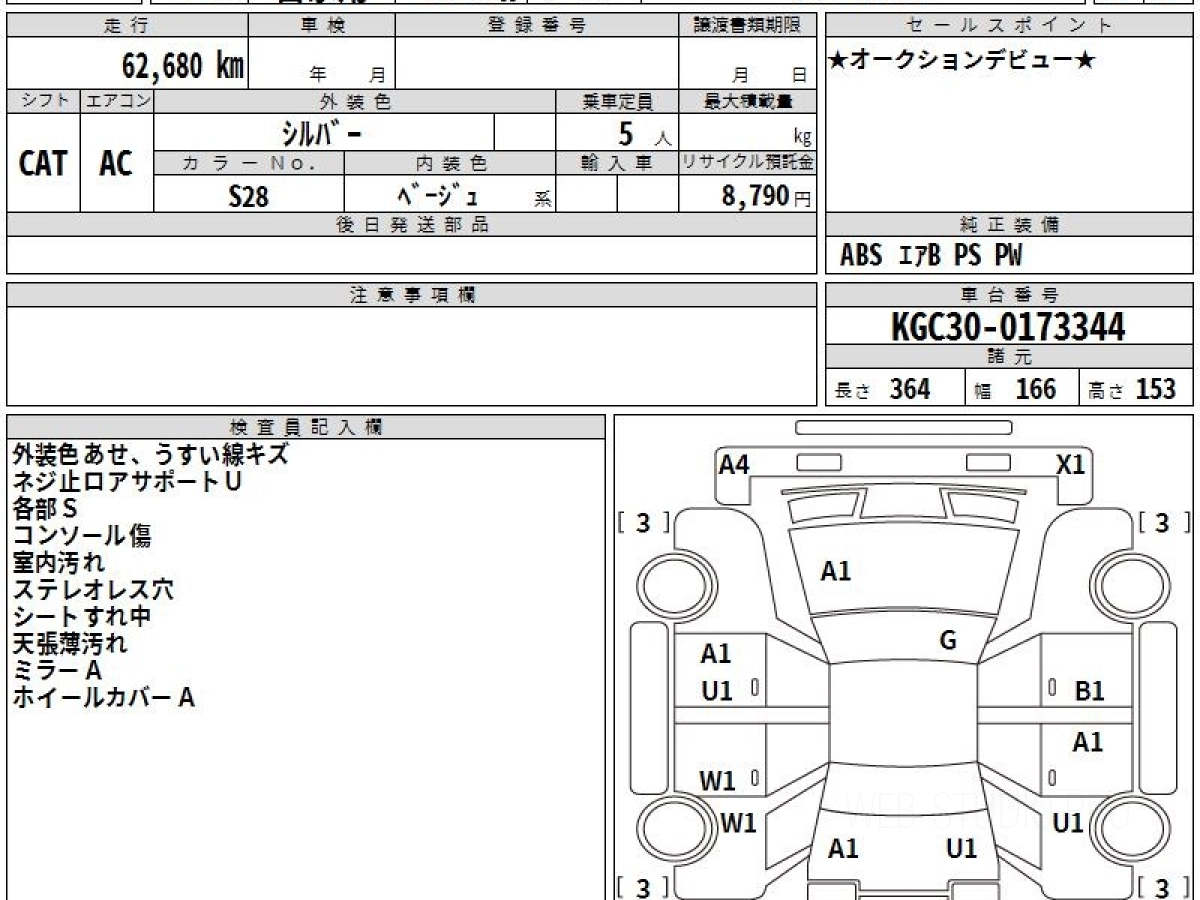Image resolution: width=1200 pixels, height=900 pixels.
Task: Click the A1 mark below the B1 door mark
Action: [1087, 742]
